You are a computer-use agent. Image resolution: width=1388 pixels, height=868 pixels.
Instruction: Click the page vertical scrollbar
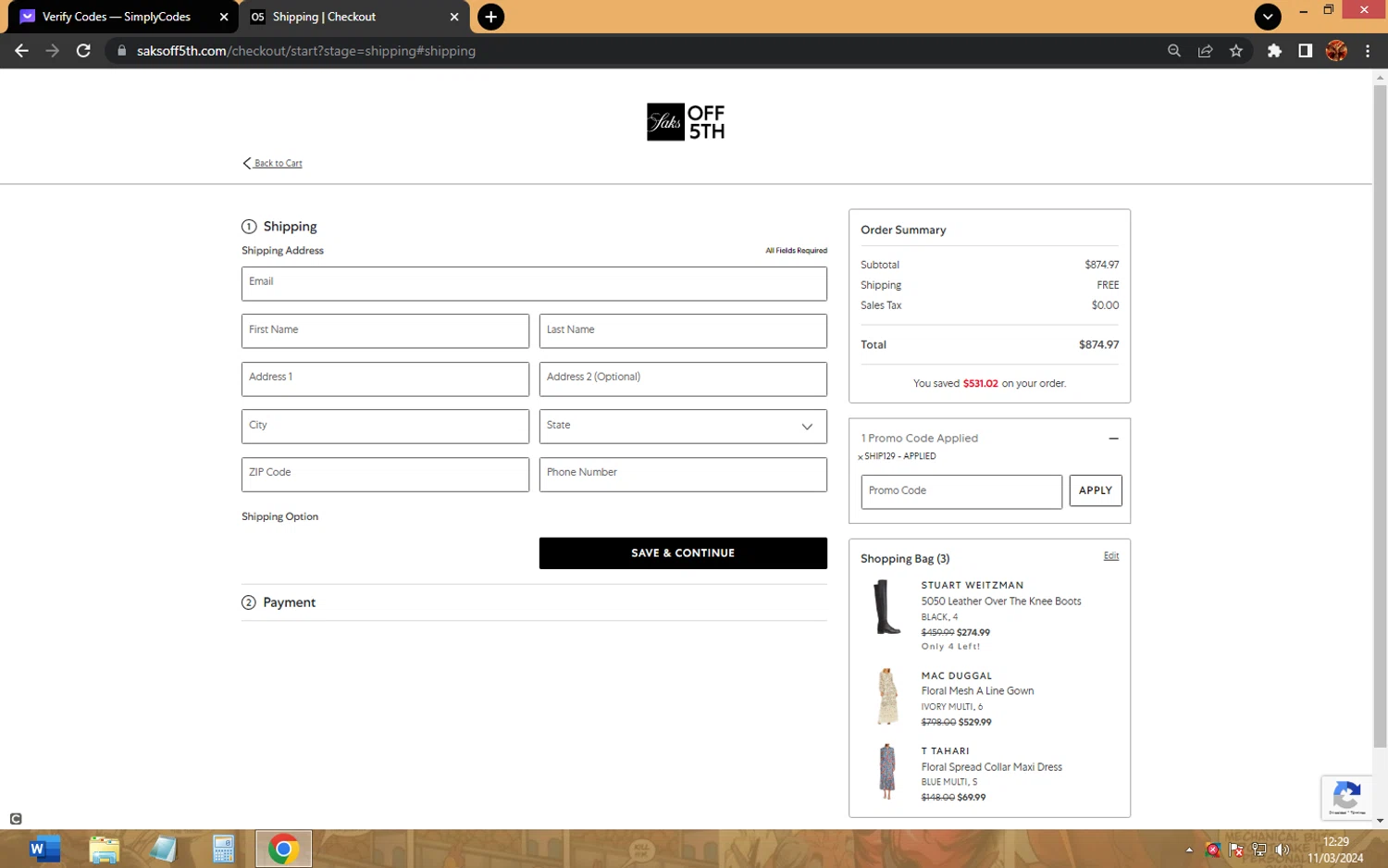[x=1380, y=416]
